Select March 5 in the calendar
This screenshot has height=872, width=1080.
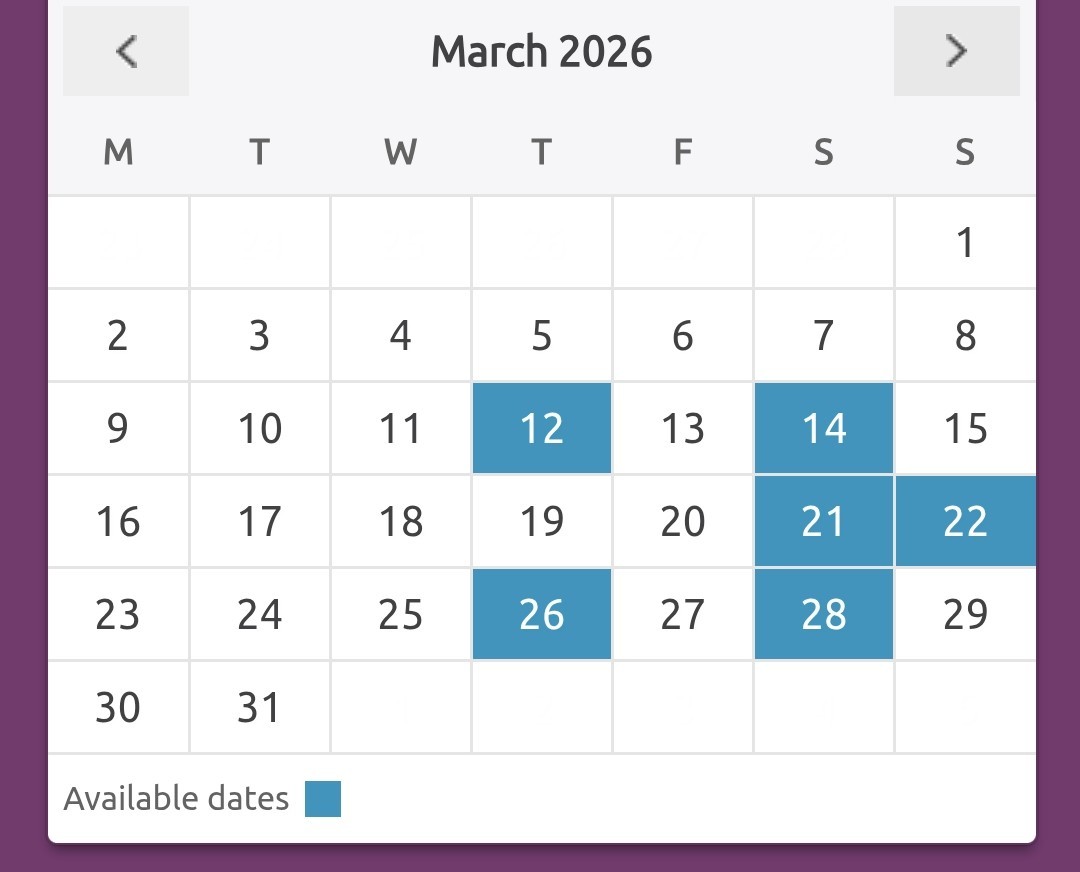[x=542, y=336]
